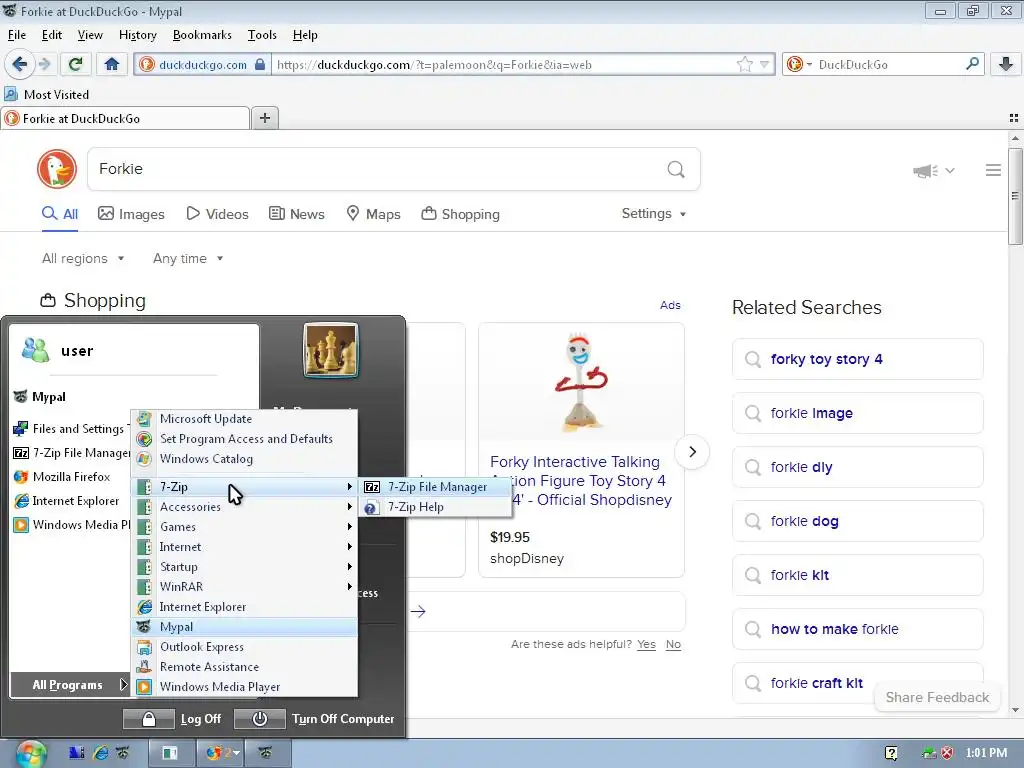Launch 7-Zip File Manager from submenu
Viewport: 1024px width, 768px height.
click(435, 487)
